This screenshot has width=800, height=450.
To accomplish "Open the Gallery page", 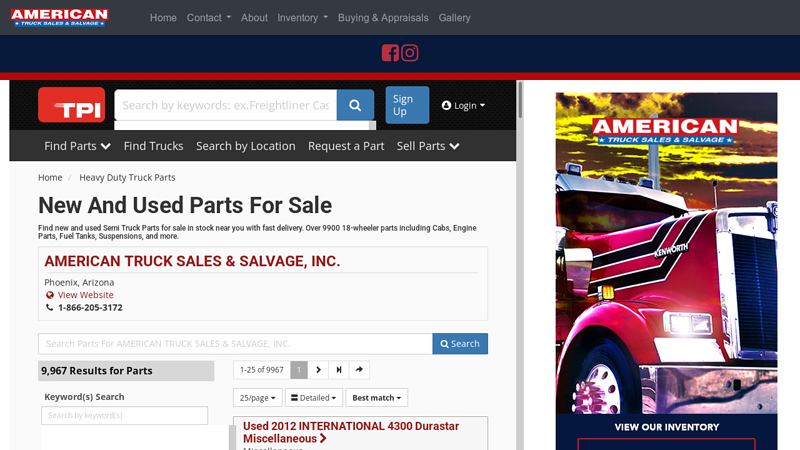I will [455, 18].
